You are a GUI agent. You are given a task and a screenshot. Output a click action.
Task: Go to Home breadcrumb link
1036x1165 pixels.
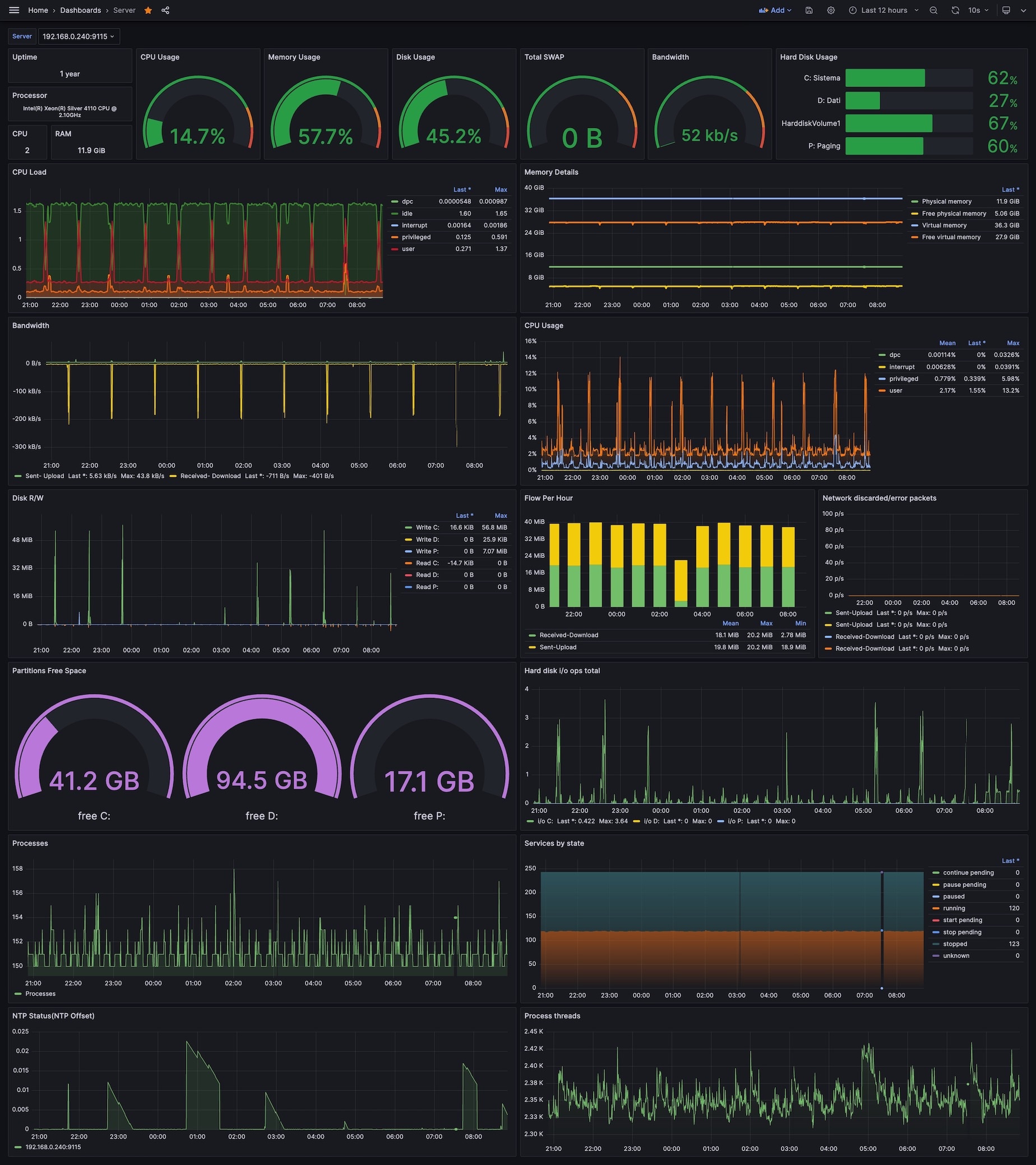[38, 10]
